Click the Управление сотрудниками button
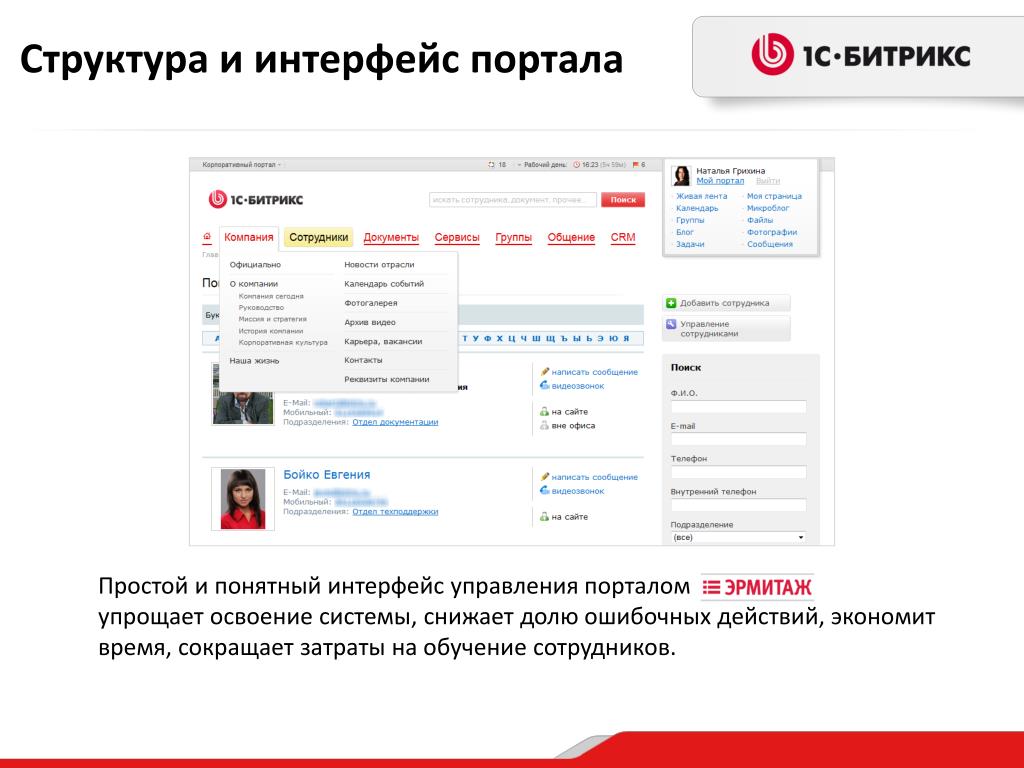 (726, 328)
